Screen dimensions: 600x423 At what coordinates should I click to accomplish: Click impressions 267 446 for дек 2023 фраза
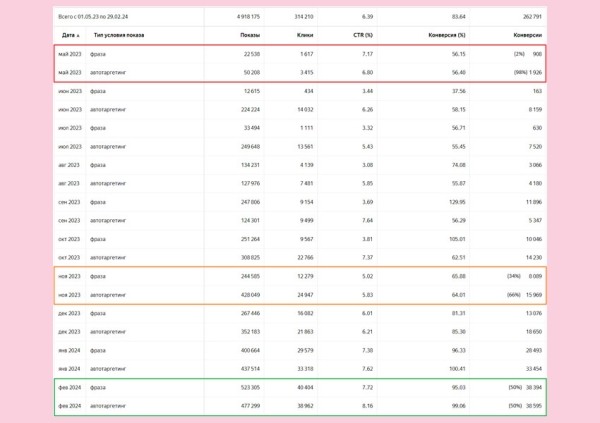pos(250,314)
